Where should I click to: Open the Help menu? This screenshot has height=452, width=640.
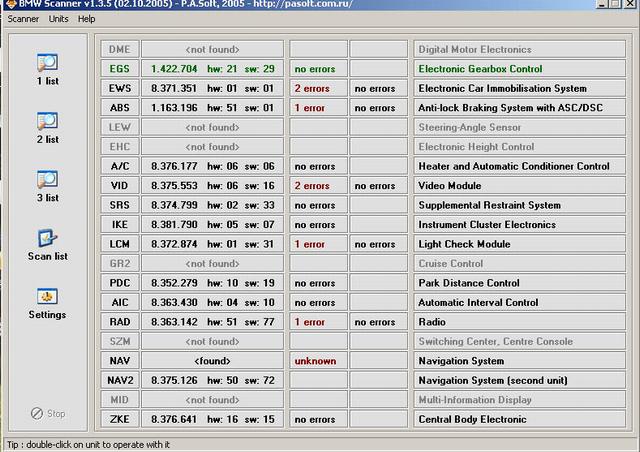coord(87,19)
